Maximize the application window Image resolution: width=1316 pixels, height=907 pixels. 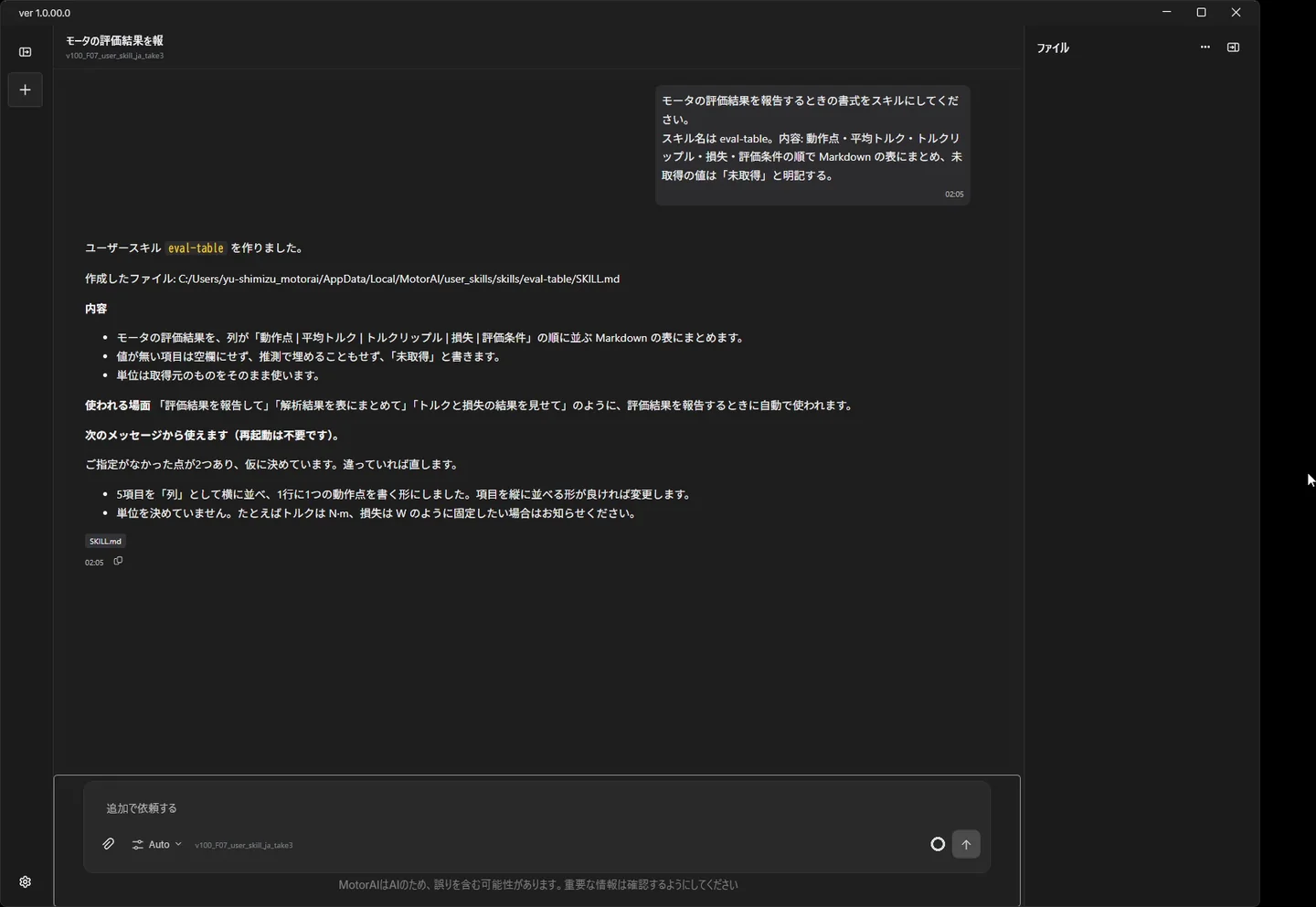1201,12
